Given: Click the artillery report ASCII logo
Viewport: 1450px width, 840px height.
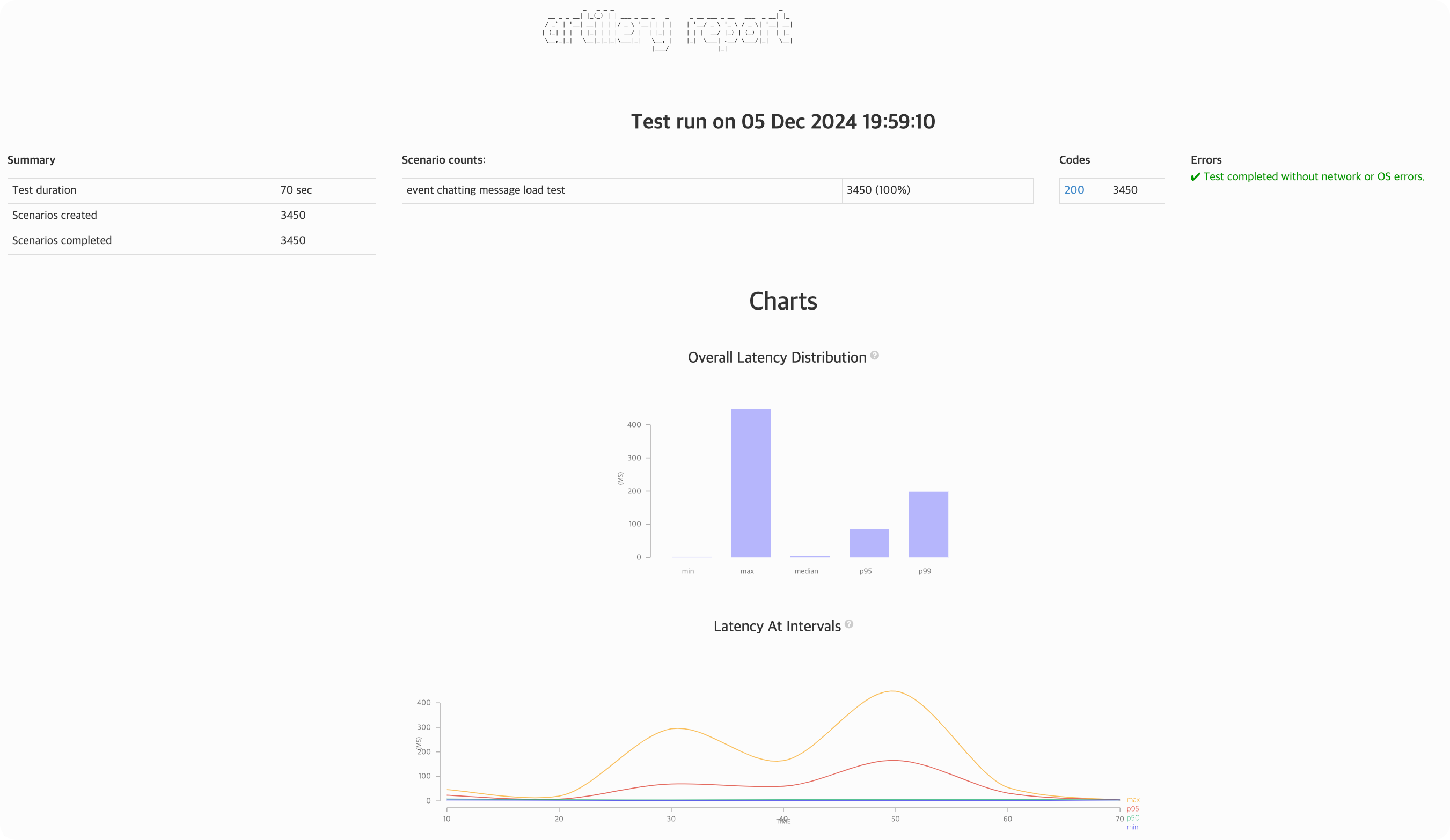Looking at the screenshot, I should pos(668,30).
